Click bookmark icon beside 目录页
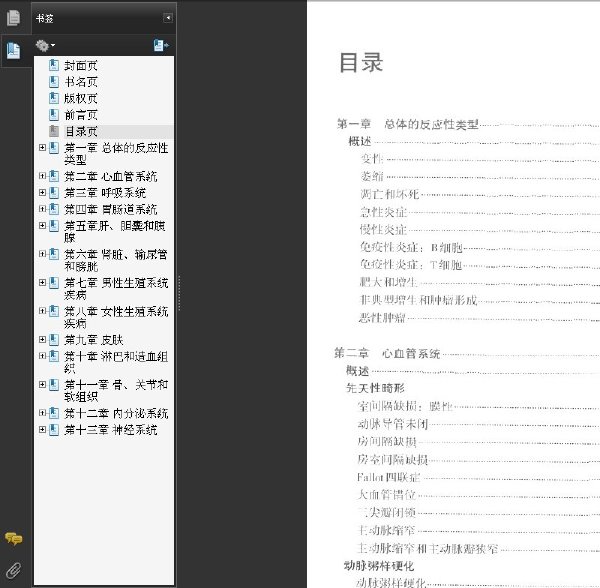Viewport: 600px width, 588px height. click(x=54, y=131)
